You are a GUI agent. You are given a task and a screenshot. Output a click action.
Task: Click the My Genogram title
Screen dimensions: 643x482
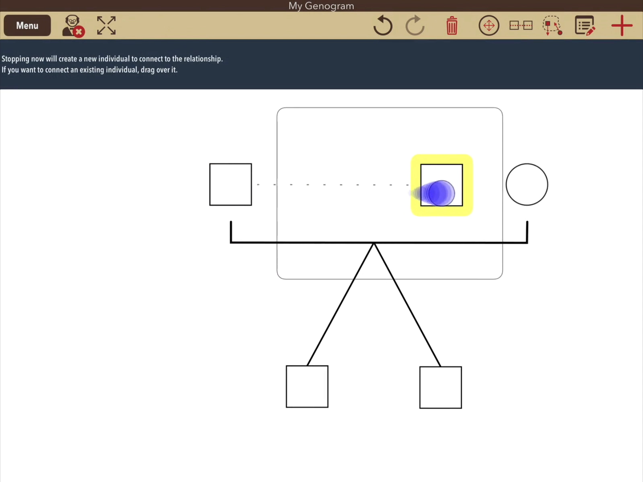click(x=321, y=6)
